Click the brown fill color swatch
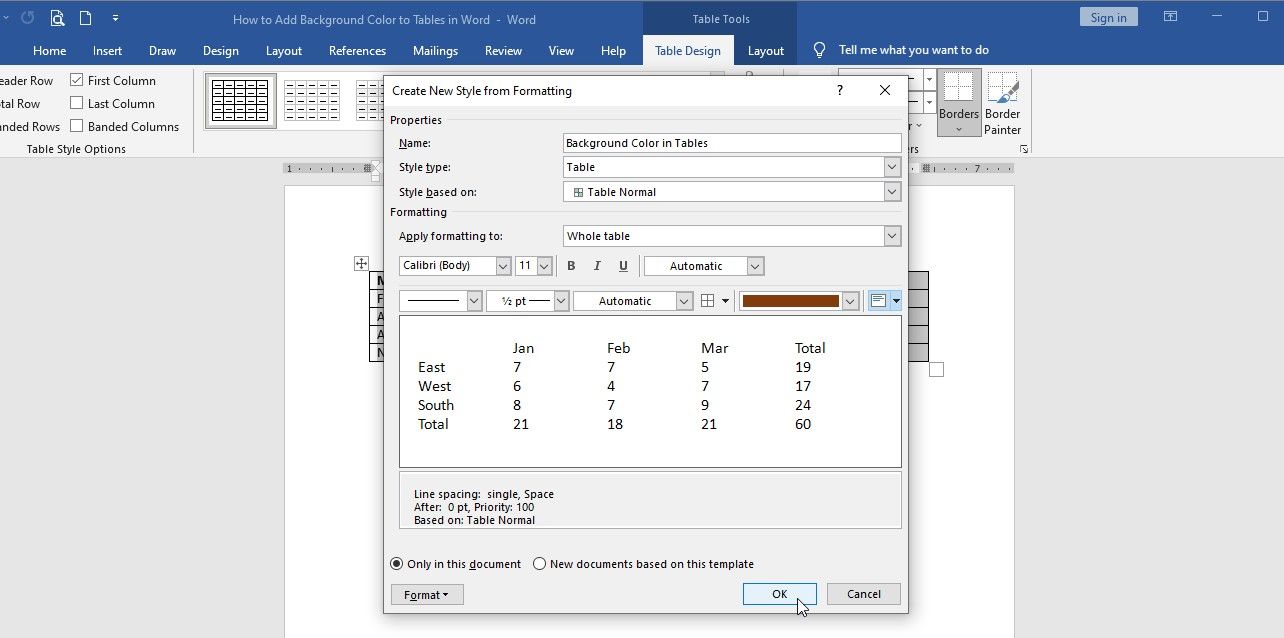 790,301
